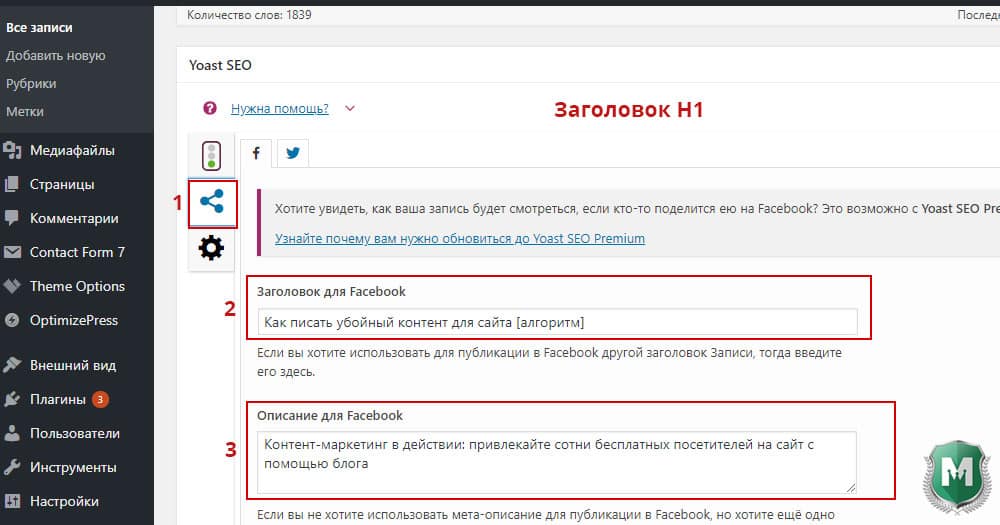Open 'Добавить новую' in the sidebar
Viewport: 1000px width, 525px height.
coord(55,55)
